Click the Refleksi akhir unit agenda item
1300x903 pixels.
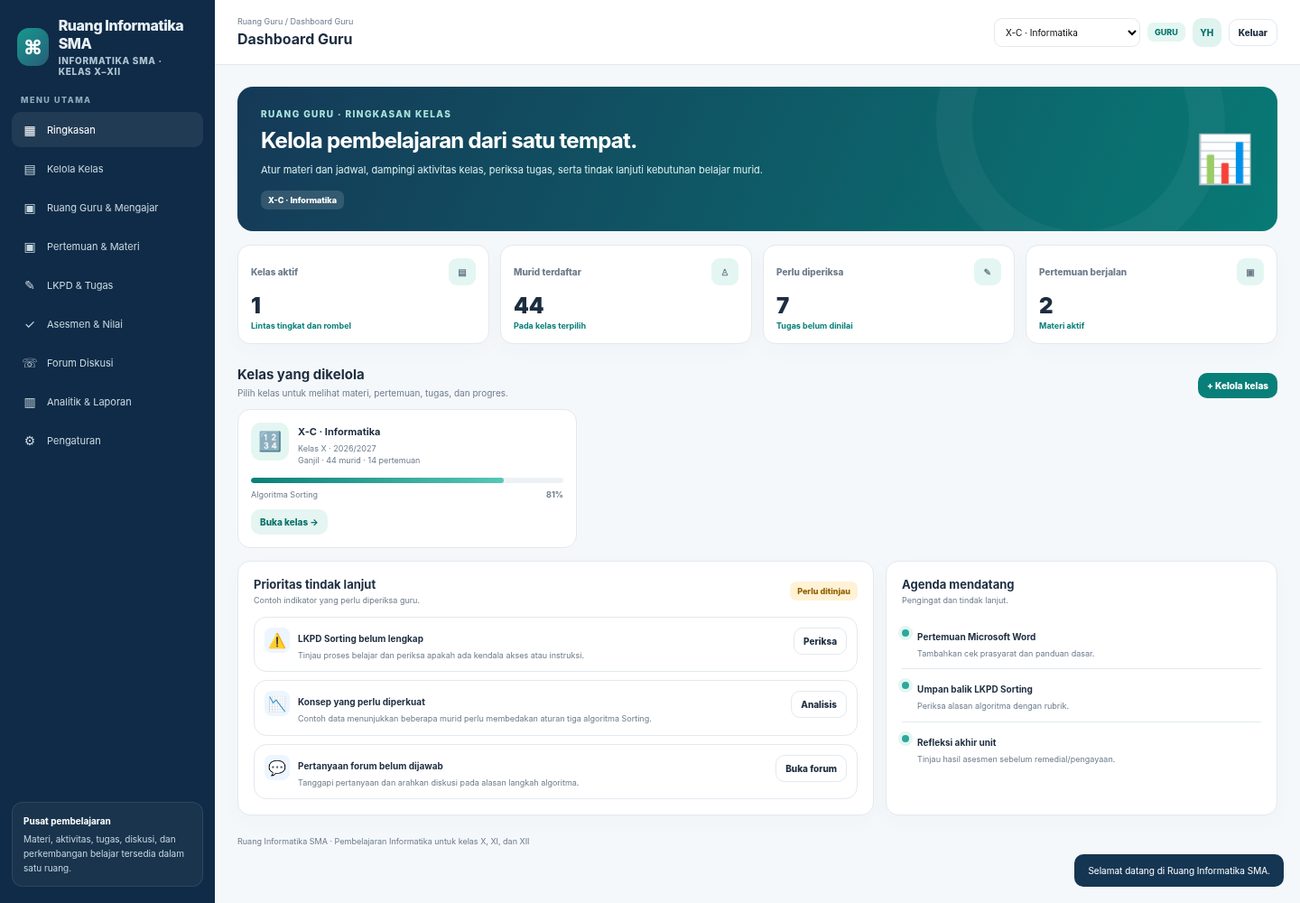click(x=1081, y=750)
